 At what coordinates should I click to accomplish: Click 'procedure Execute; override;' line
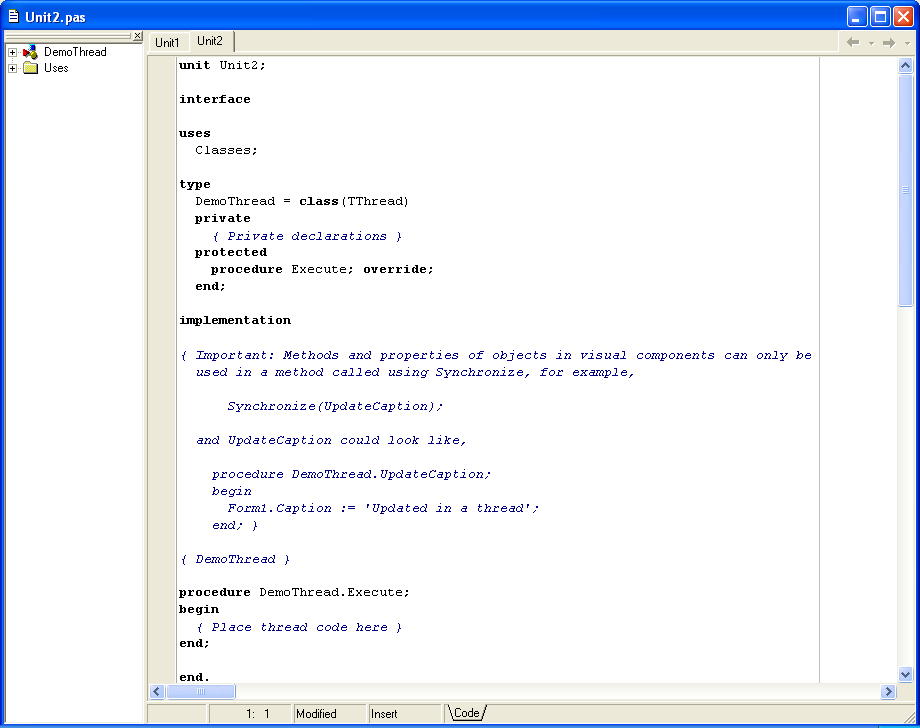322,269
